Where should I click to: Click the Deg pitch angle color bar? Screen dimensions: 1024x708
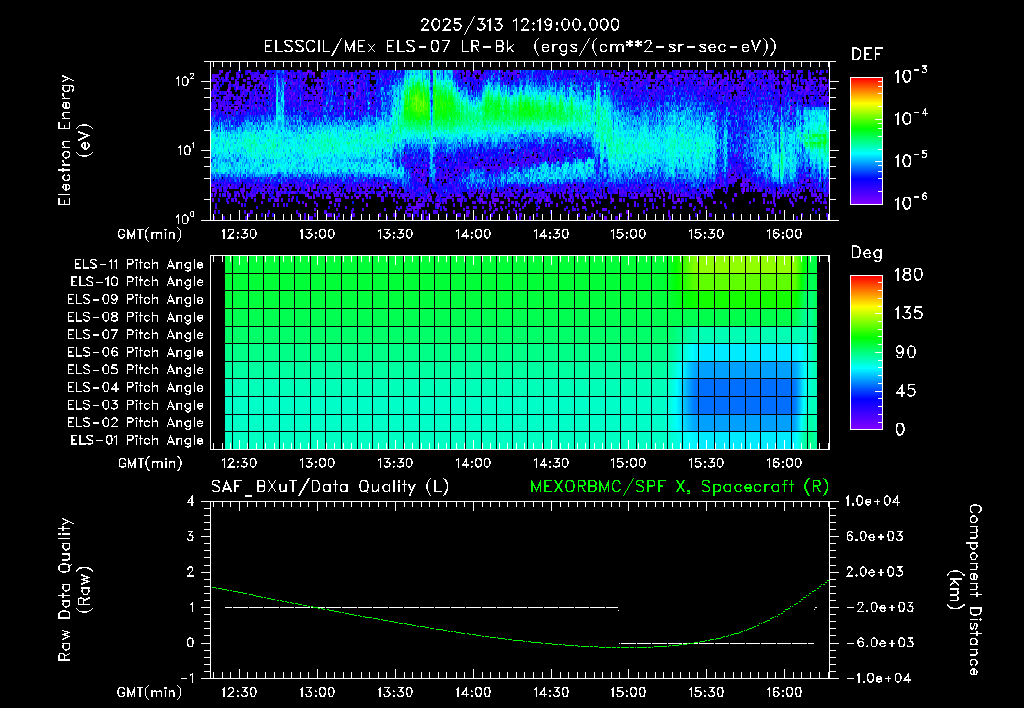(x=867, y=352)
